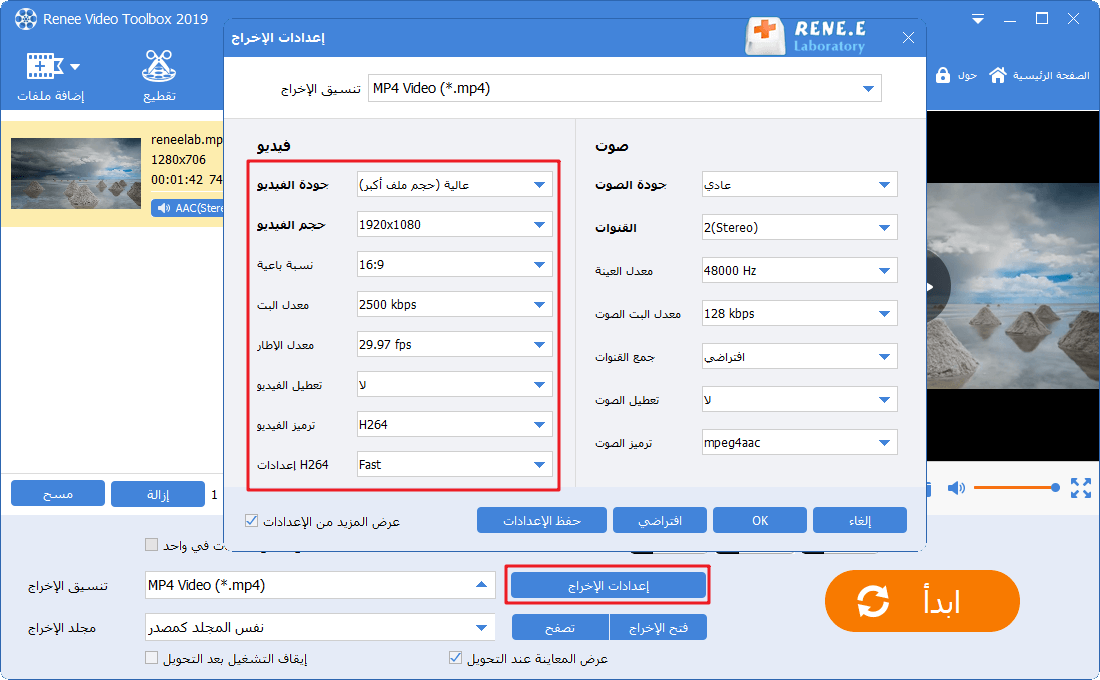Open H264 settings Fast dropdown

click(x=455, y=465)
